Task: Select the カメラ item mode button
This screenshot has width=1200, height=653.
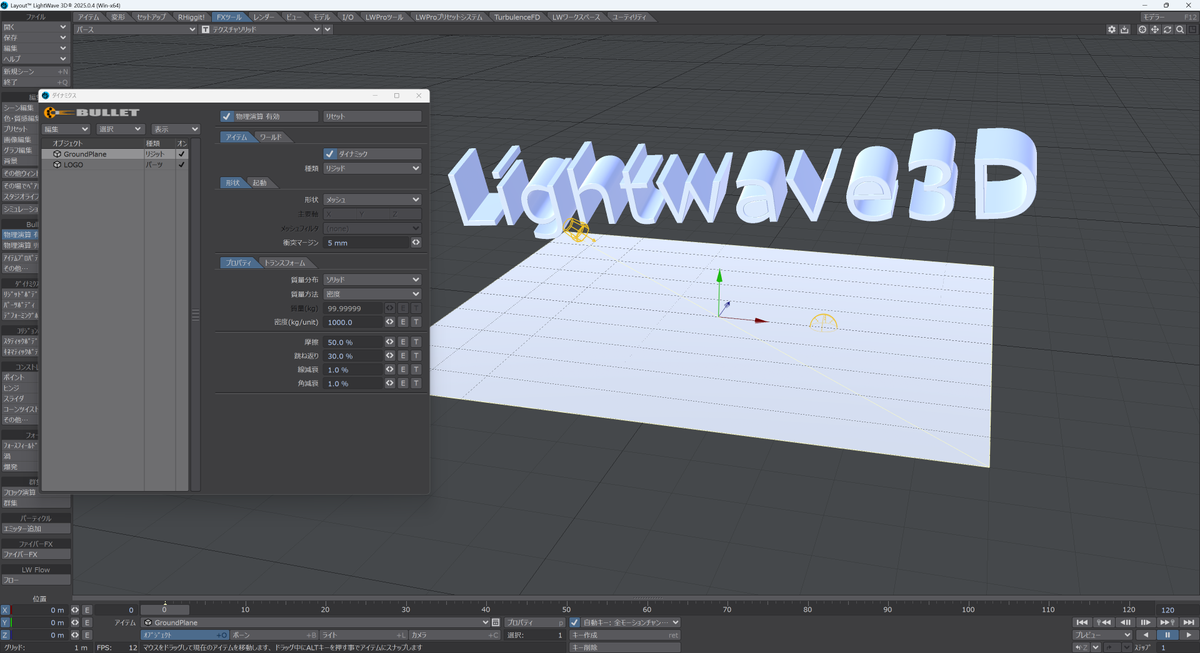Action: (454, 635)
